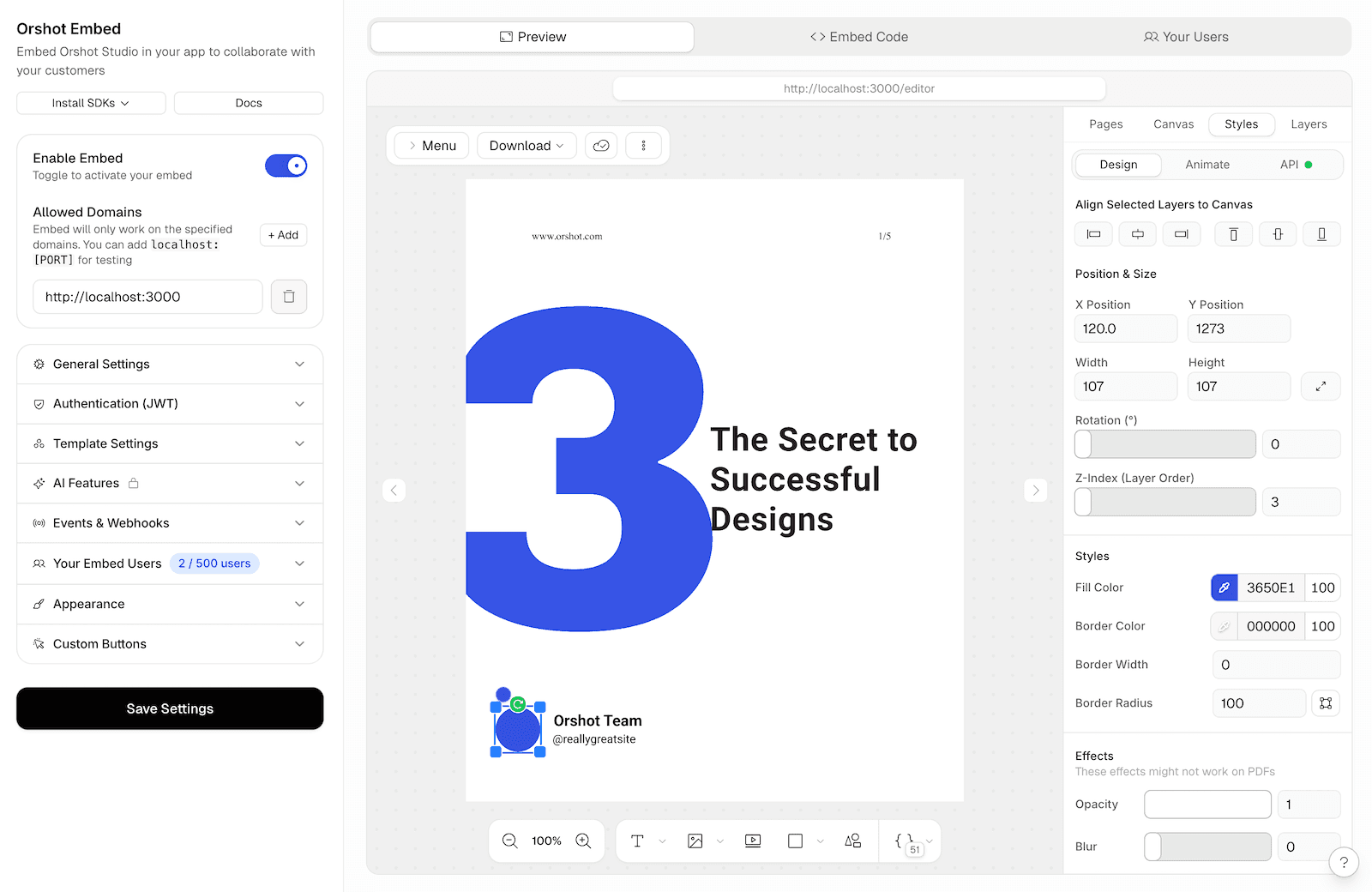Open the help question mark icon
Screen dimensions: 1372x892
[1344, 862]
